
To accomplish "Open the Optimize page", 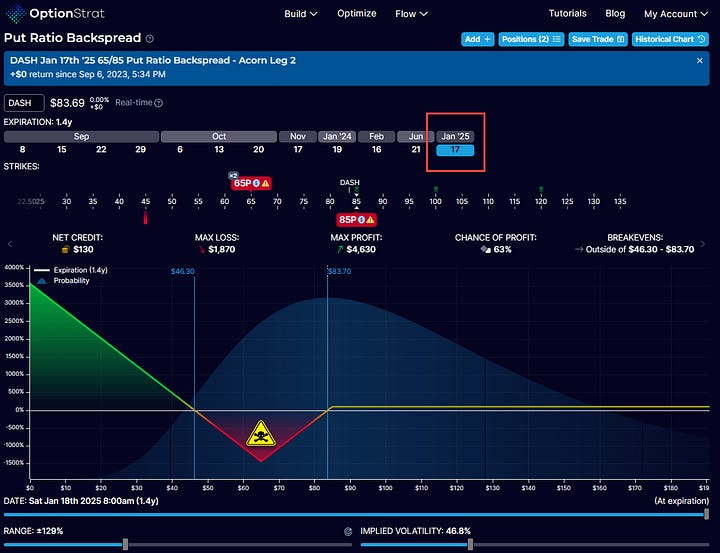I will tap(357, 13).
